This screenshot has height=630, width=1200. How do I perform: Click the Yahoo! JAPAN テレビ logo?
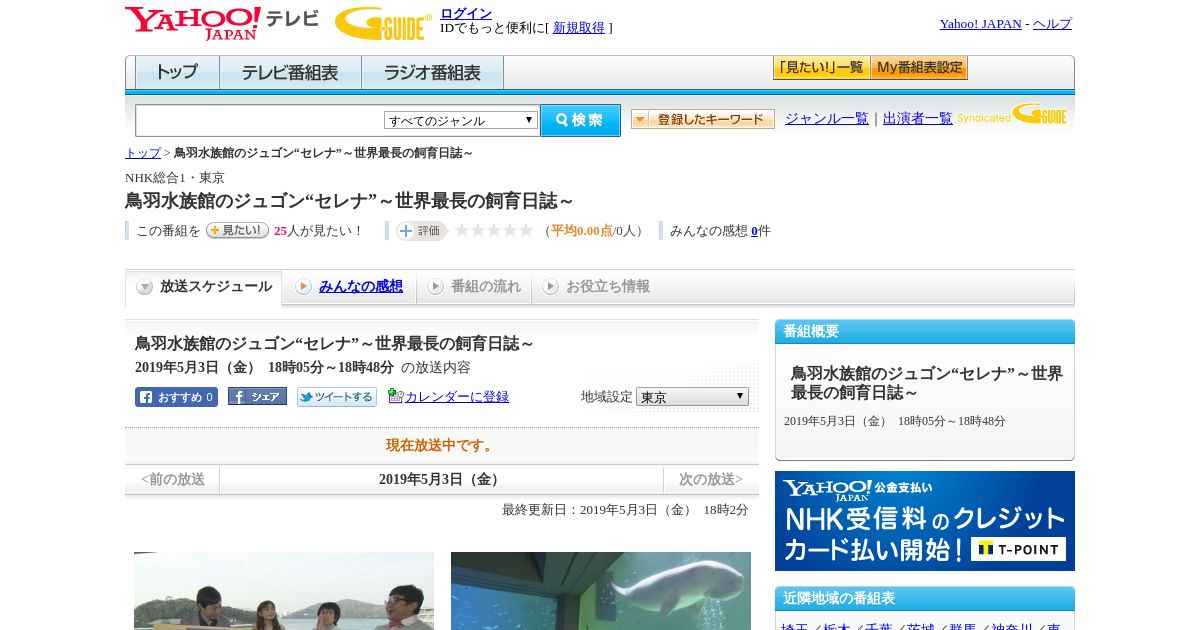click(222, 23)
